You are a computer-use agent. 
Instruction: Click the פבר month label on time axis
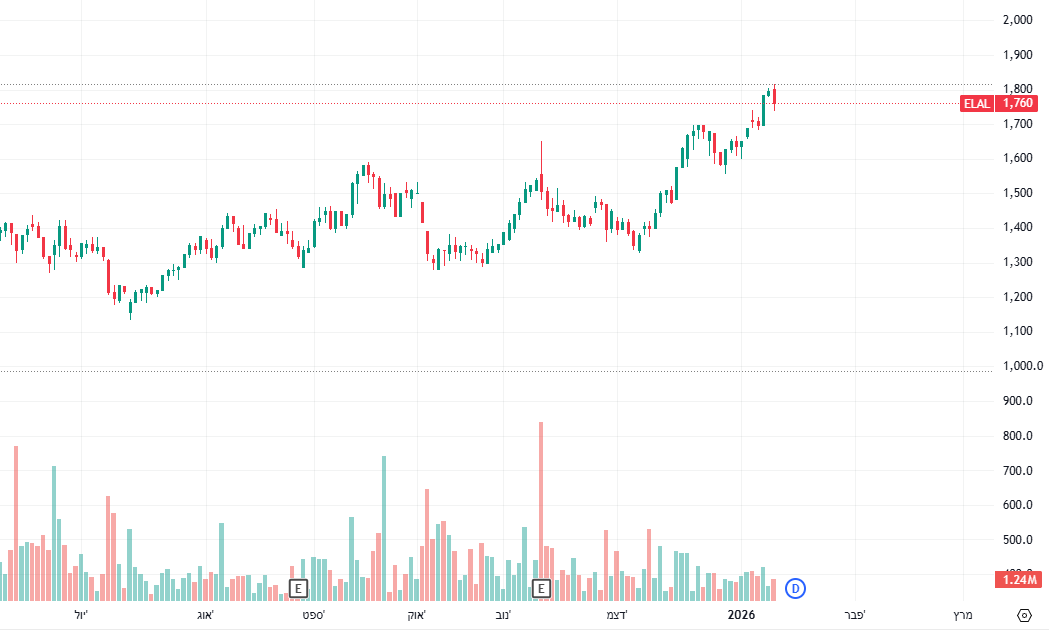[853, 614]
